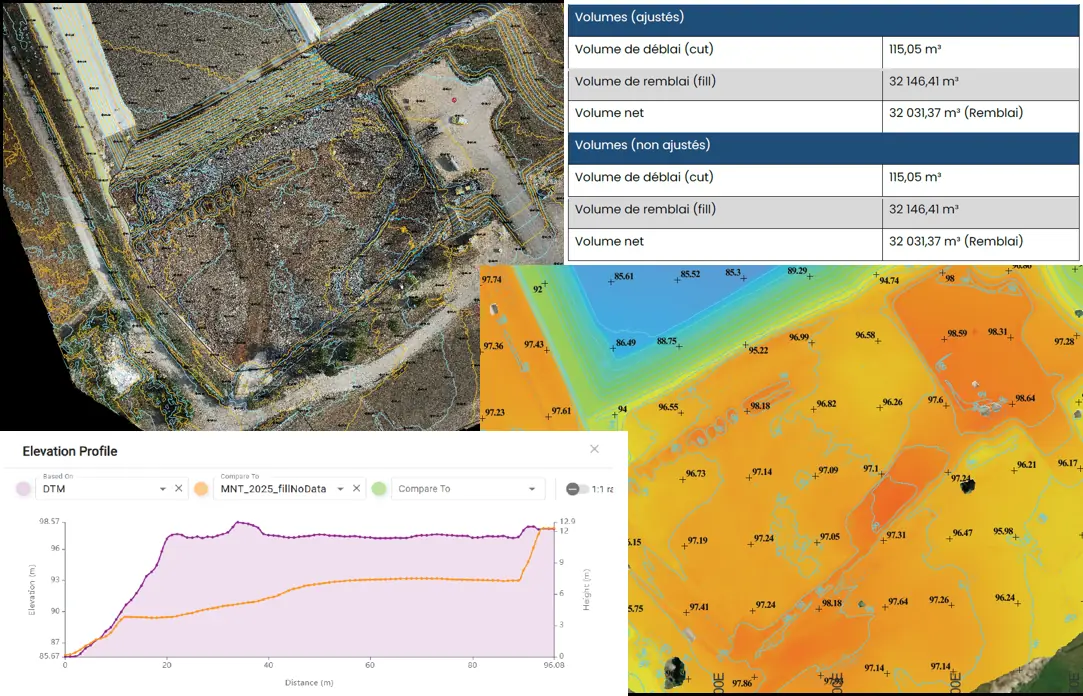Click the Height (m) axis title
This screenshot has height=696, width=1083.
coord(586,590)
